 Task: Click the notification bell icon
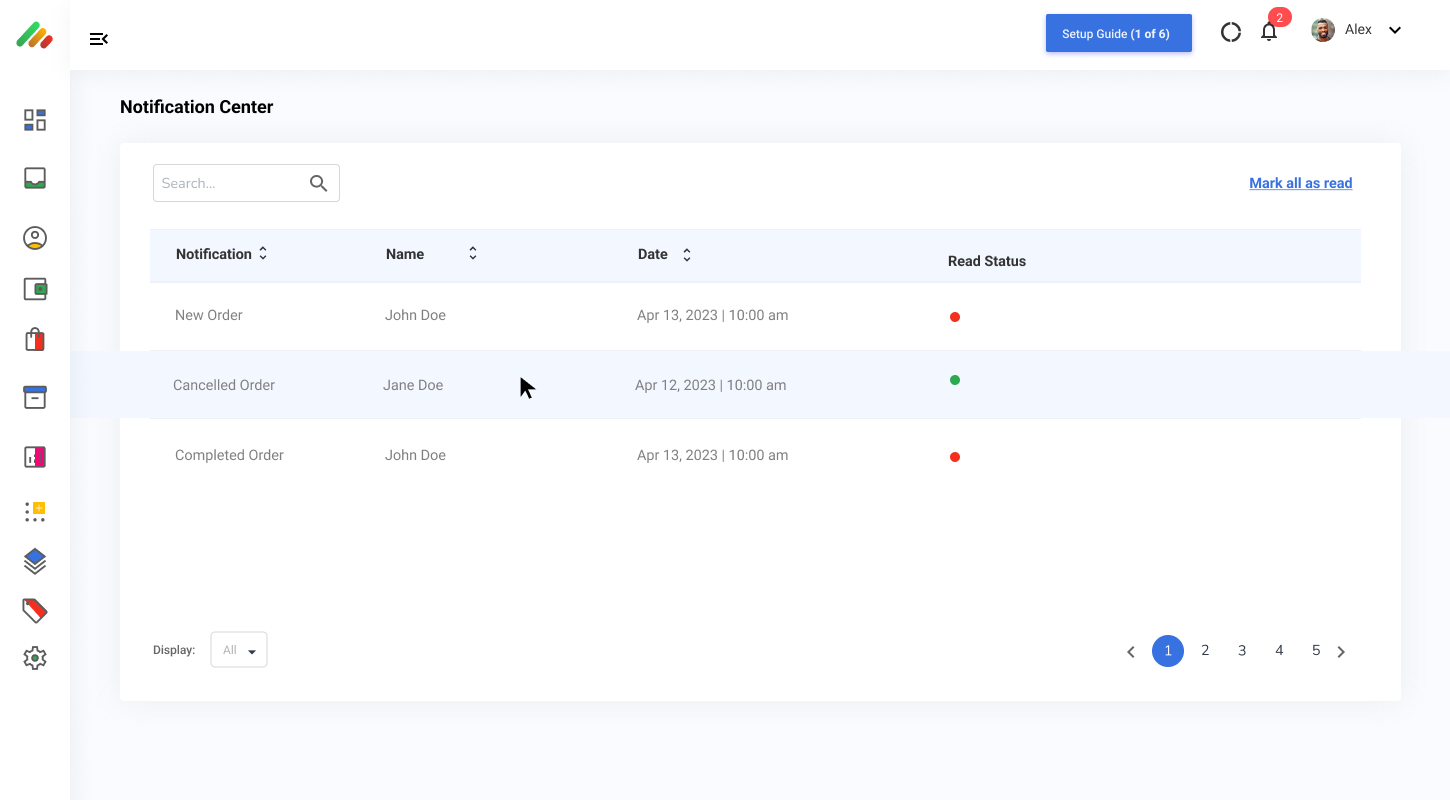point(1269,32)
